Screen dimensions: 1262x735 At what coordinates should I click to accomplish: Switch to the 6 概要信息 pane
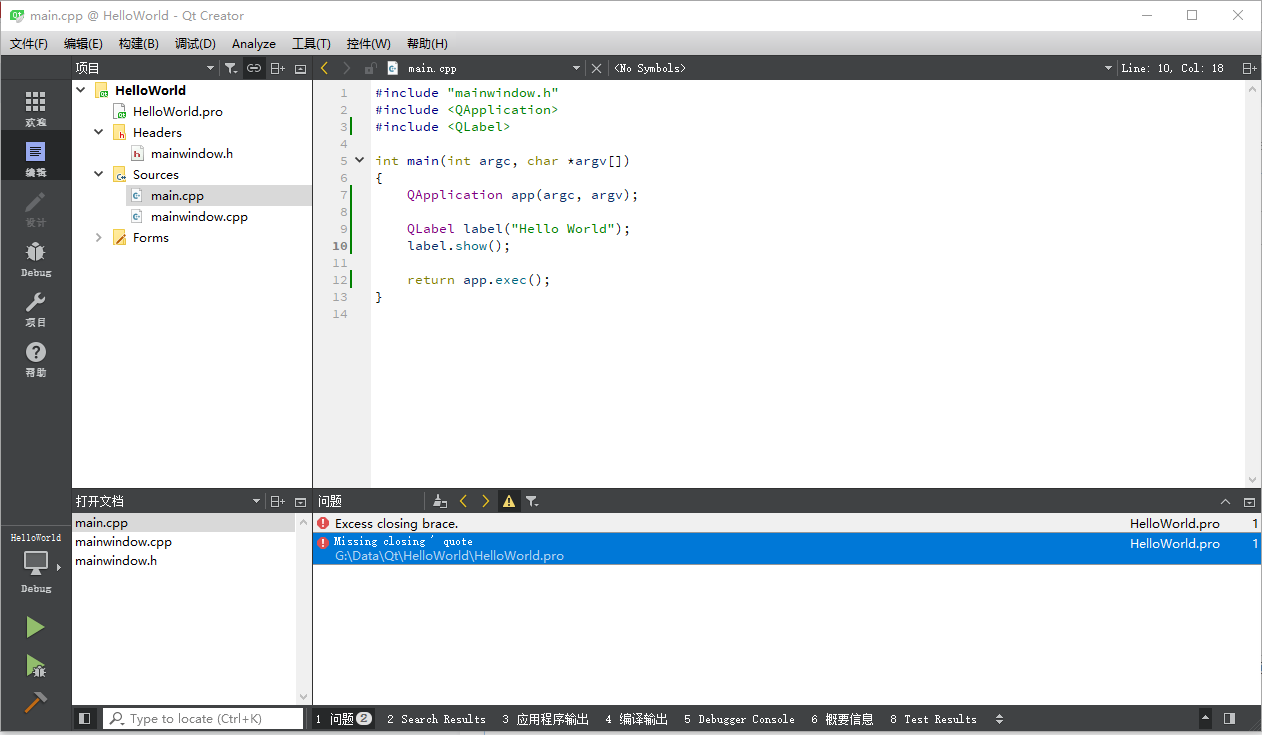(x=842, y=718)
